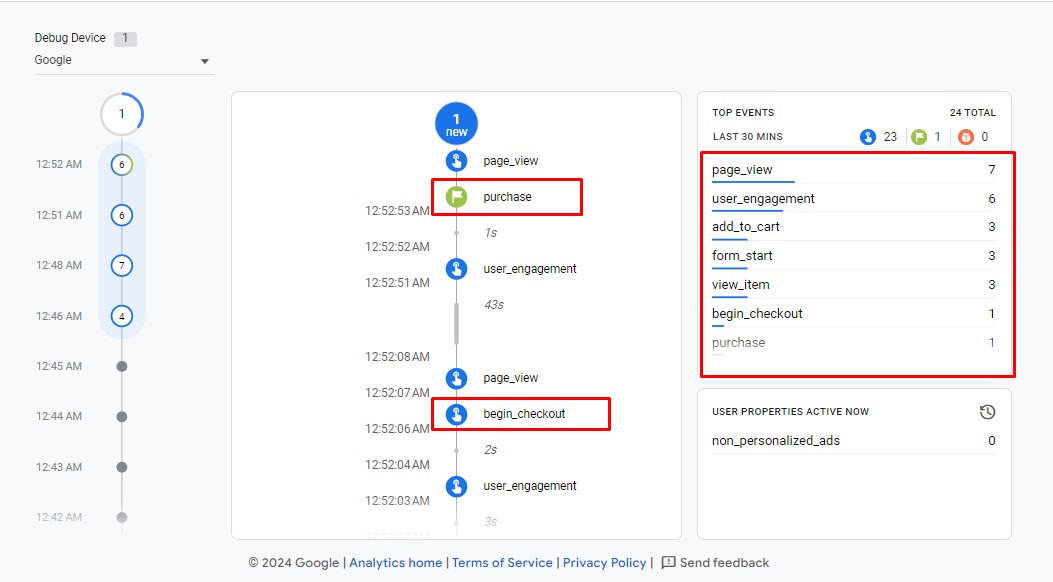Click the Send feedback icon
1053x582 pixels.
[x=669, y=563]
